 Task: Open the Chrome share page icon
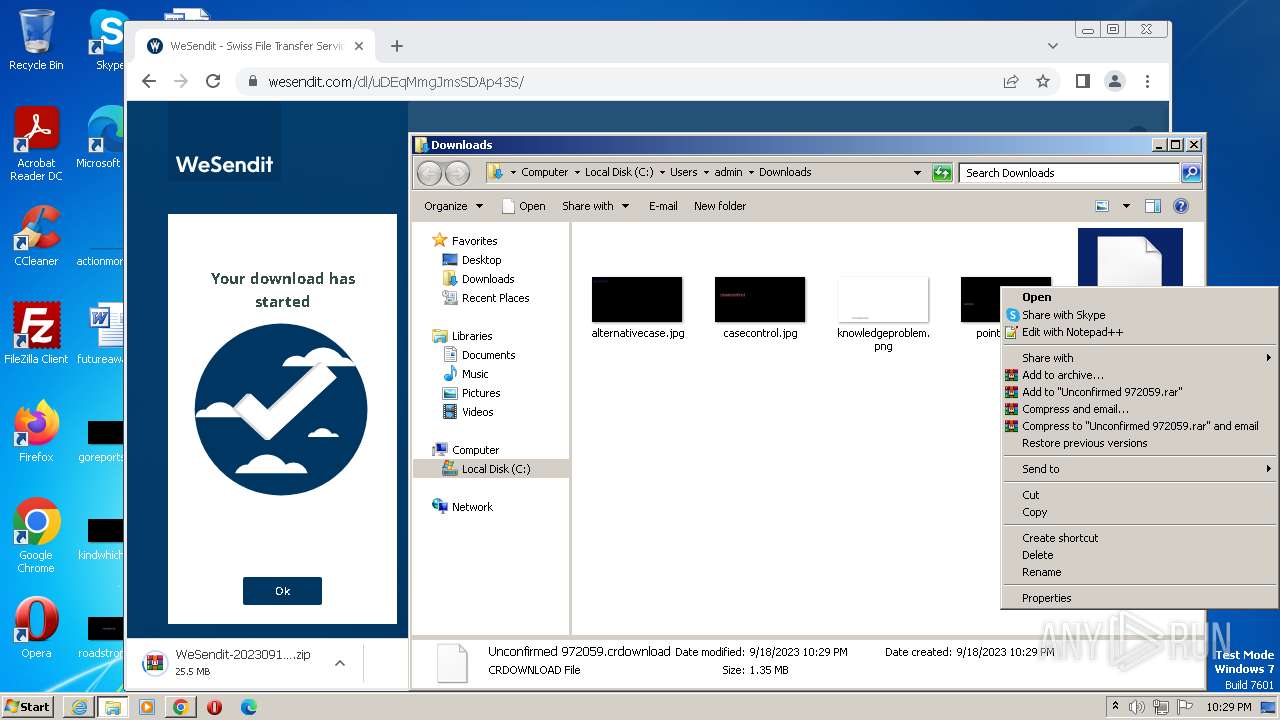coord(1011,82)
